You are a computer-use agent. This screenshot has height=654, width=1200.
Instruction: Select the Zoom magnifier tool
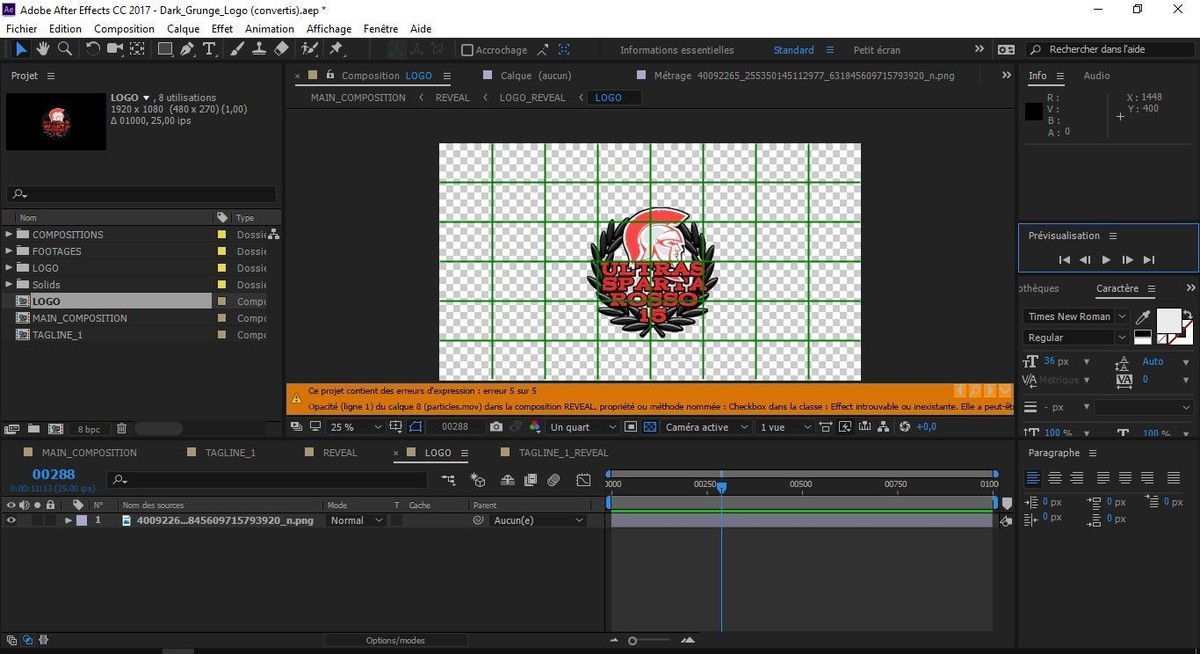coord(65,49)
